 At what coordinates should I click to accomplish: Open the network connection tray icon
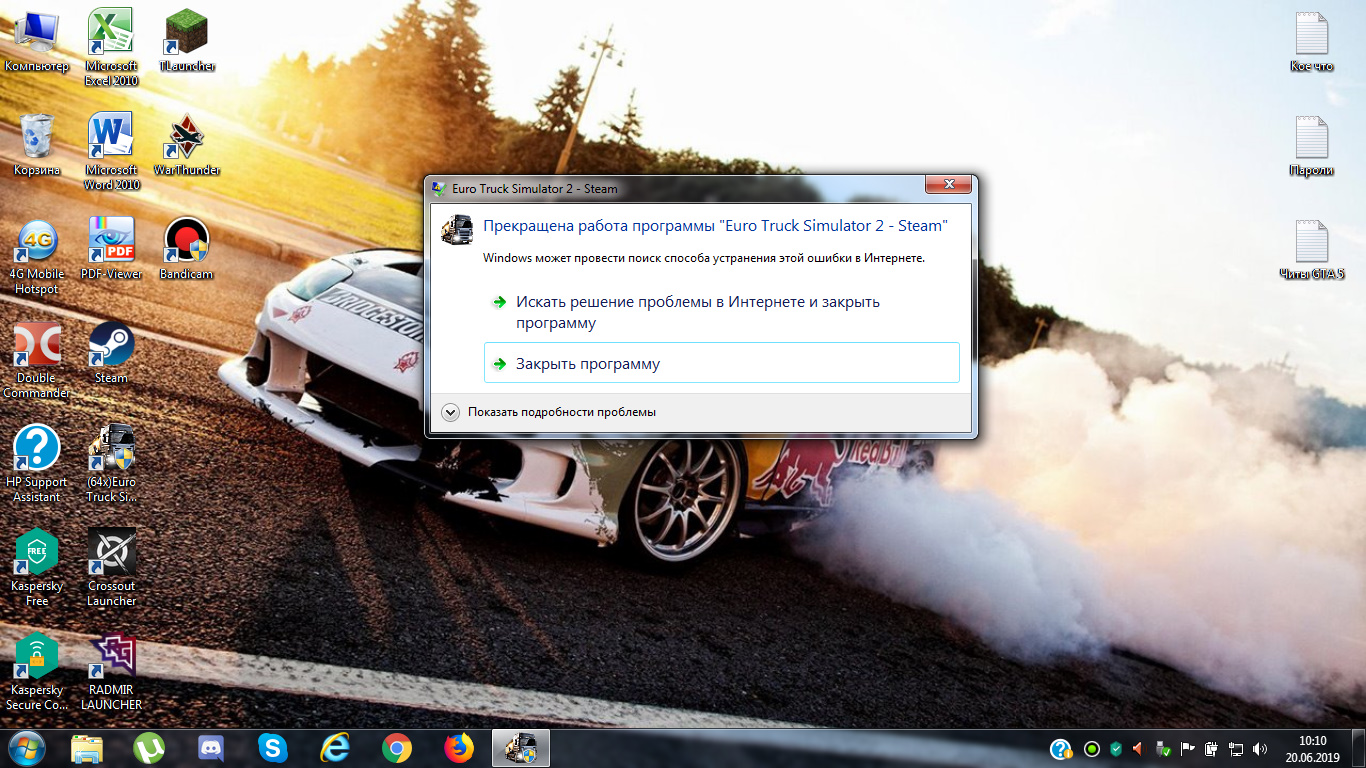1235,749
